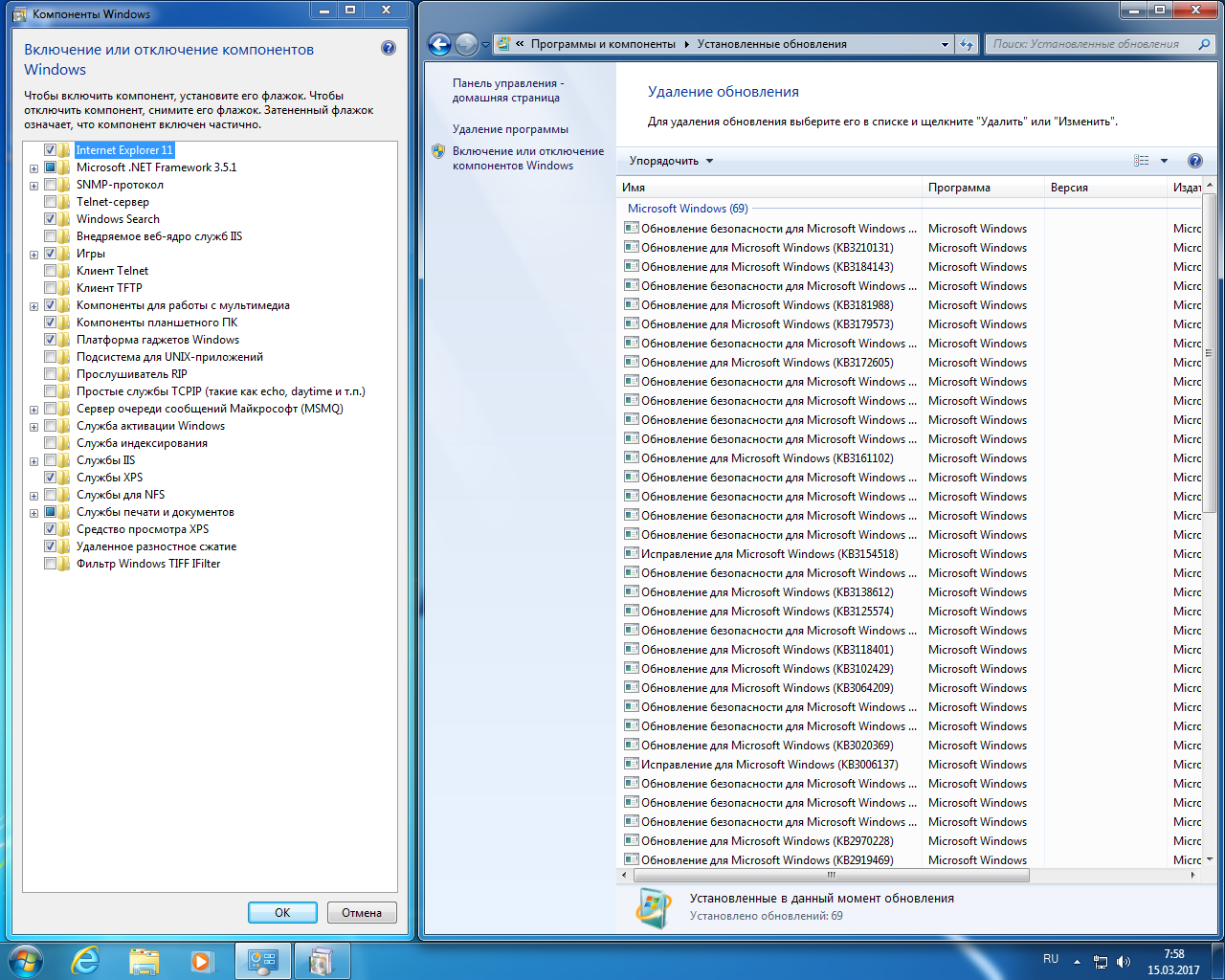The image size is (1225, 980).
Task: Uncheck Средство просмотра XPS checkbox
Action: click(x=50, y=529)
